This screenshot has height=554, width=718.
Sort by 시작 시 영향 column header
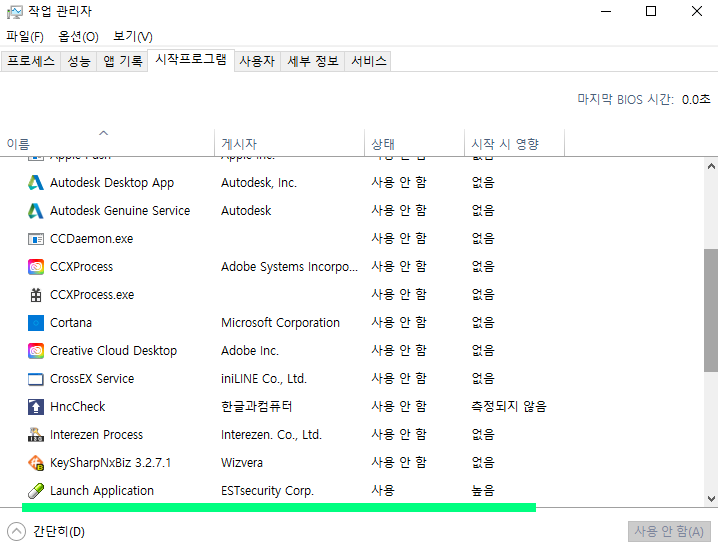pyautogui.click(x=514, y=143)
